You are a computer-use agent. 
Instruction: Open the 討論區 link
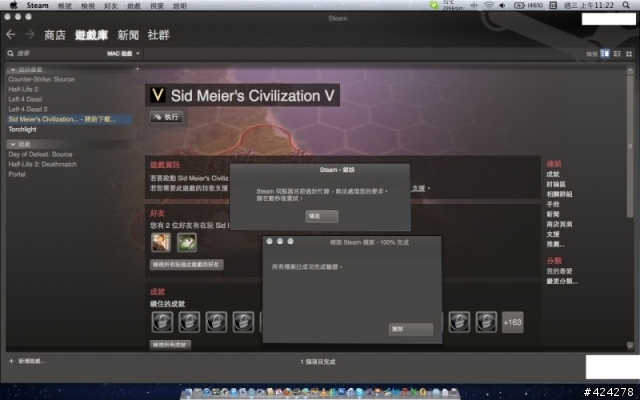[x=556, y=184]
